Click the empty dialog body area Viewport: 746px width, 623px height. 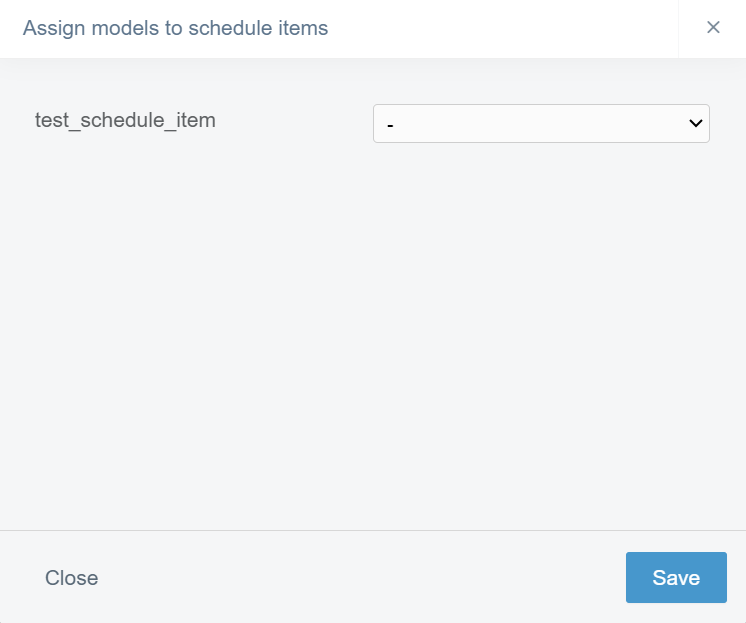tap(372, 340)
